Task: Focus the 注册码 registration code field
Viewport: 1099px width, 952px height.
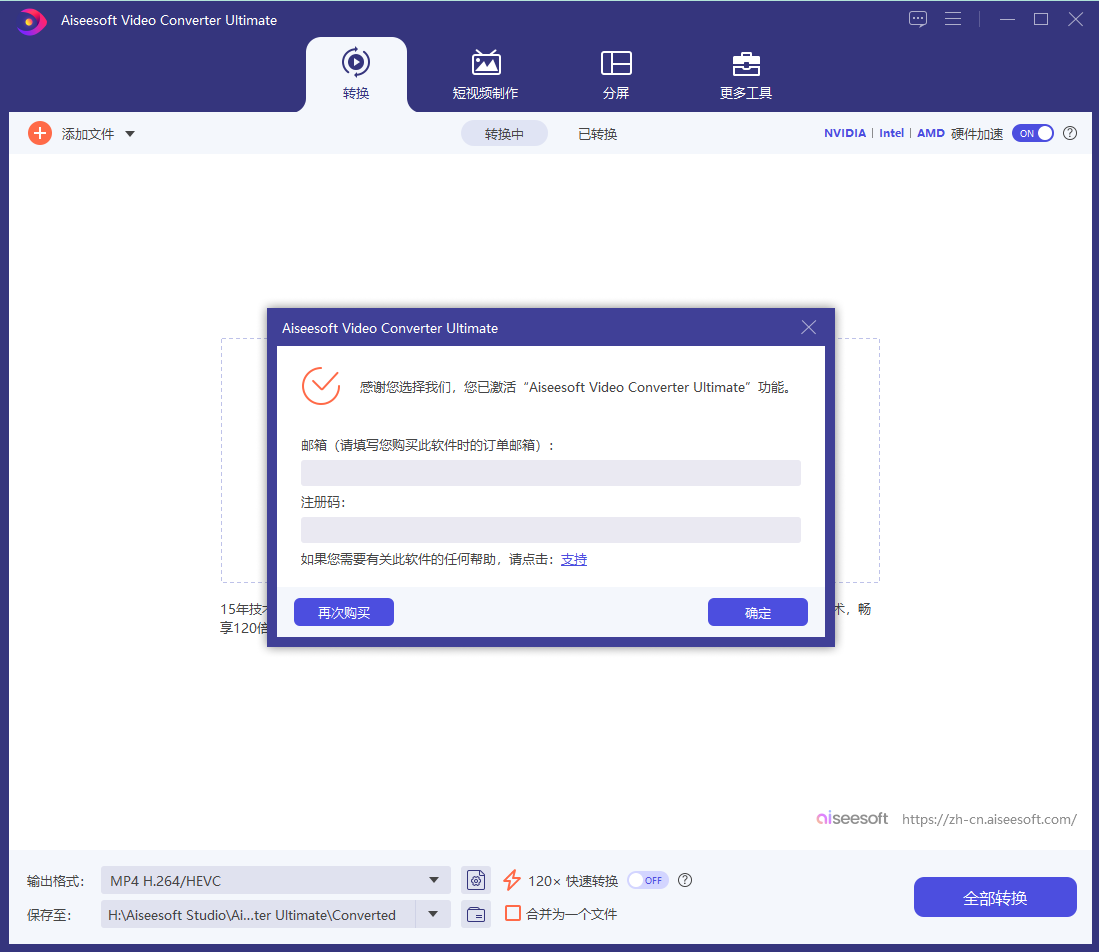Action: tap(551, 530)
